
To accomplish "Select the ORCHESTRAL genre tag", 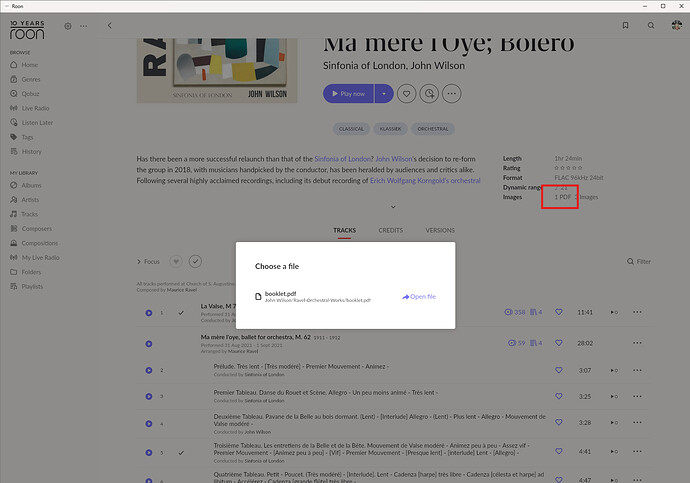I will (433, 129).
